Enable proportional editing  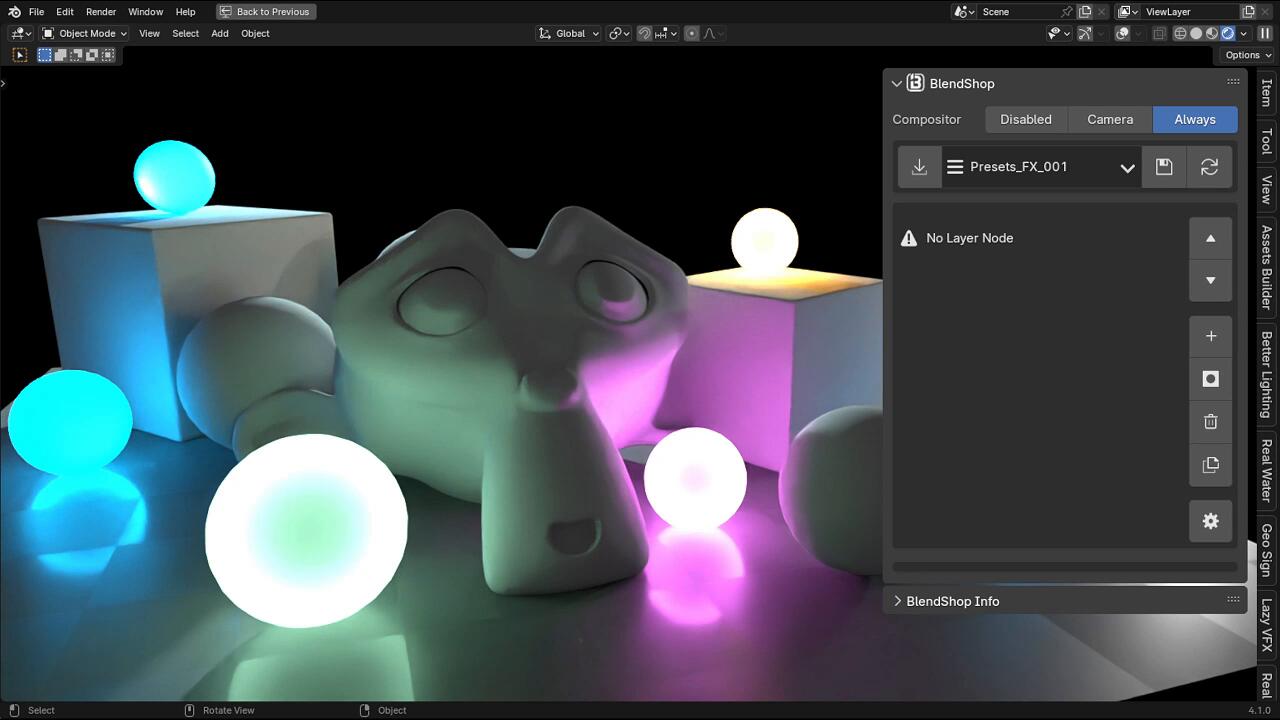point(691,33)
